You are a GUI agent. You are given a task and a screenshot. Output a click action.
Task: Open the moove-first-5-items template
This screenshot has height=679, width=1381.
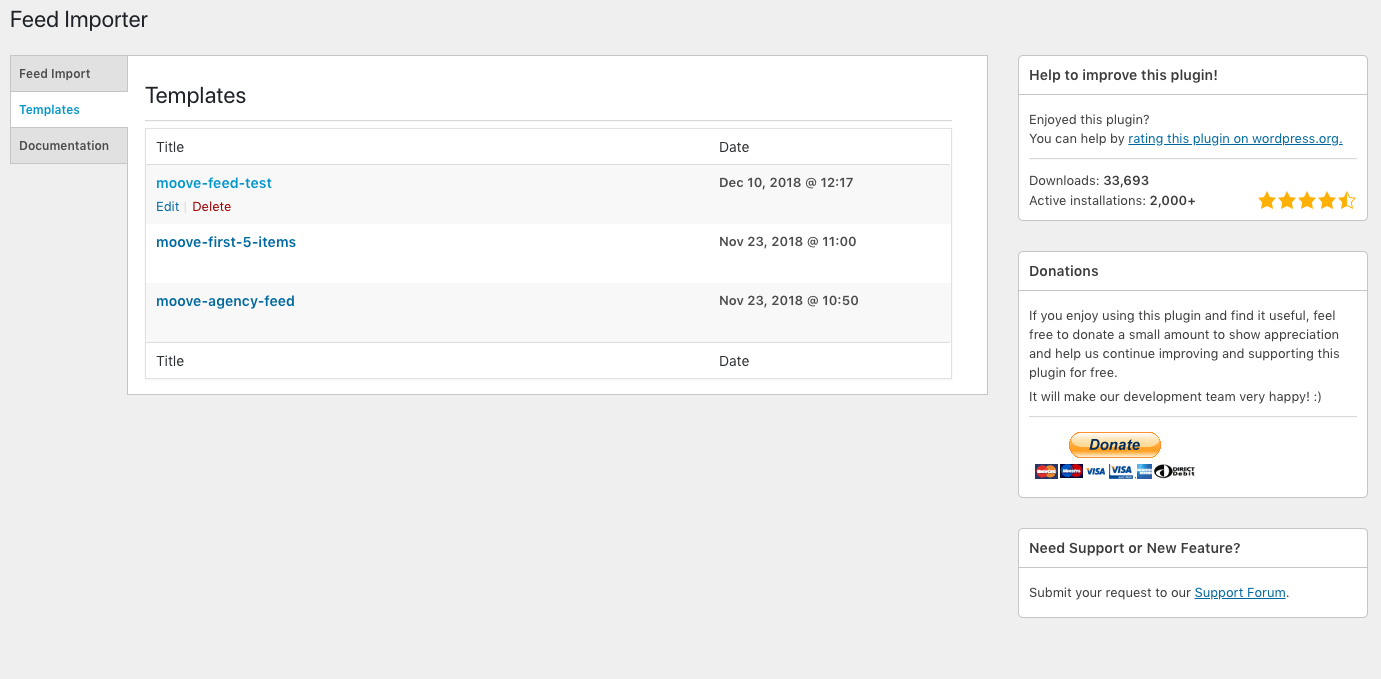pyautogui.click(x=226, y=242)
